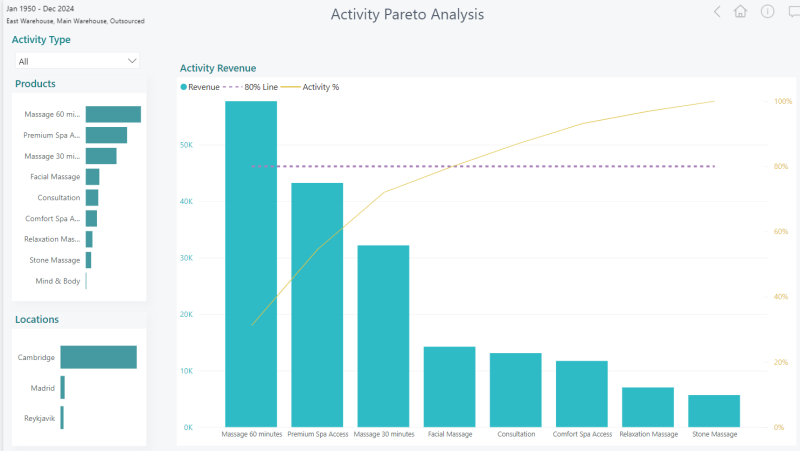The width and height of the screenshot is (800, 451).
Task: Filter by Reykjavik location bar
Action: [62, 417]
